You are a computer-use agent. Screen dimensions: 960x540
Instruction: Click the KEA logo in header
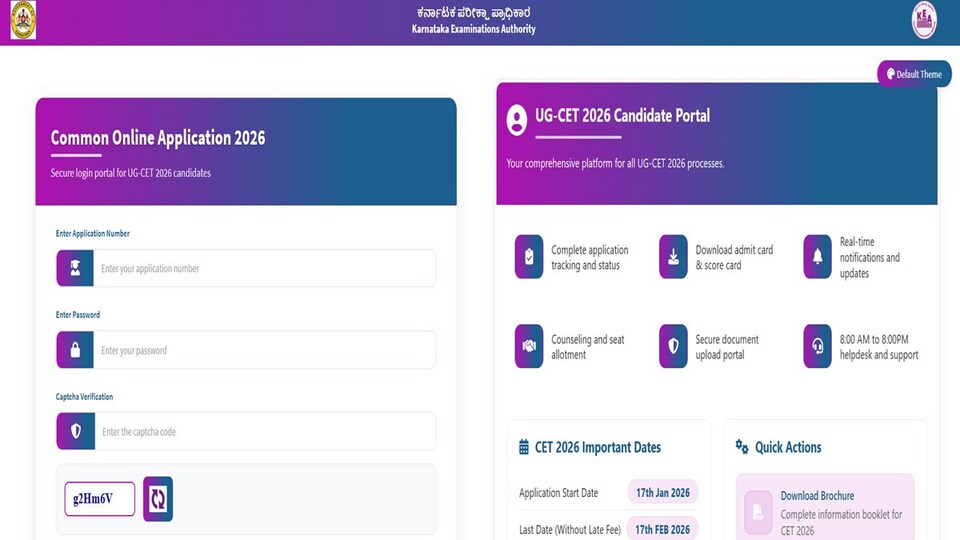click(x=924, y=20)
